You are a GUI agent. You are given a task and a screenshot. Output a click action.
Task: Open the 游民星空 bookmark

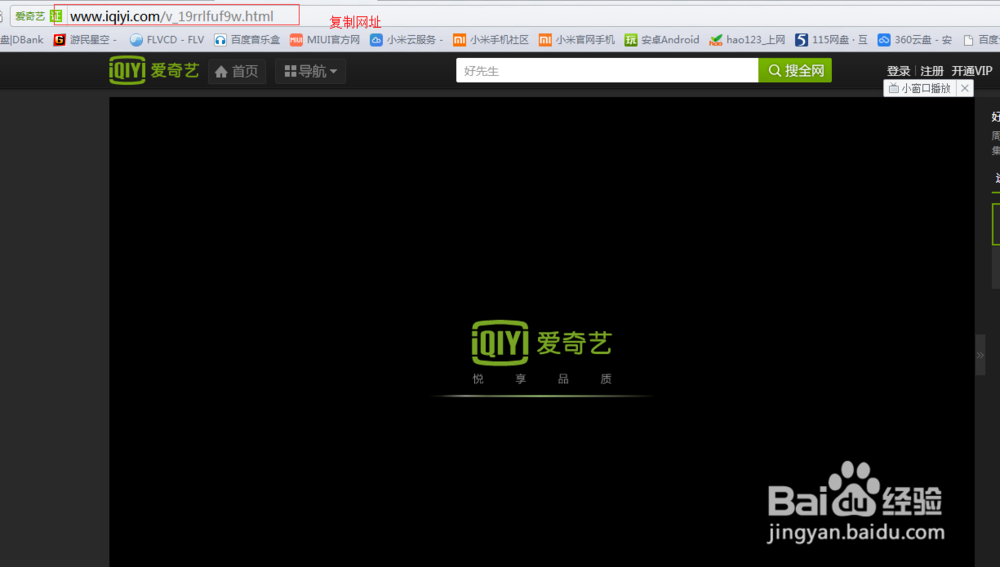pos(85,40)
